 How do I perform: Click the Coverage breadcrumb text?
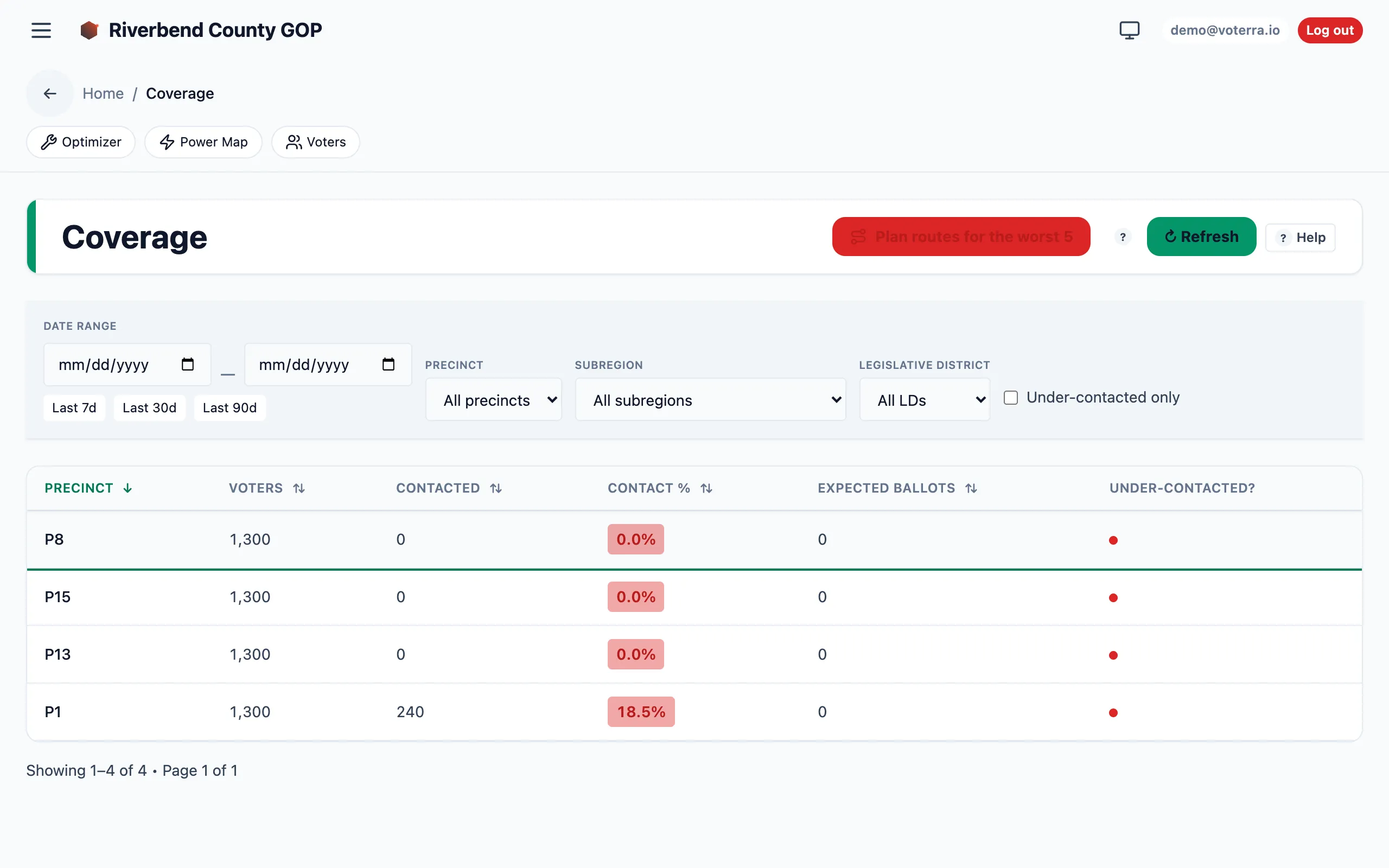coord(180,93)
